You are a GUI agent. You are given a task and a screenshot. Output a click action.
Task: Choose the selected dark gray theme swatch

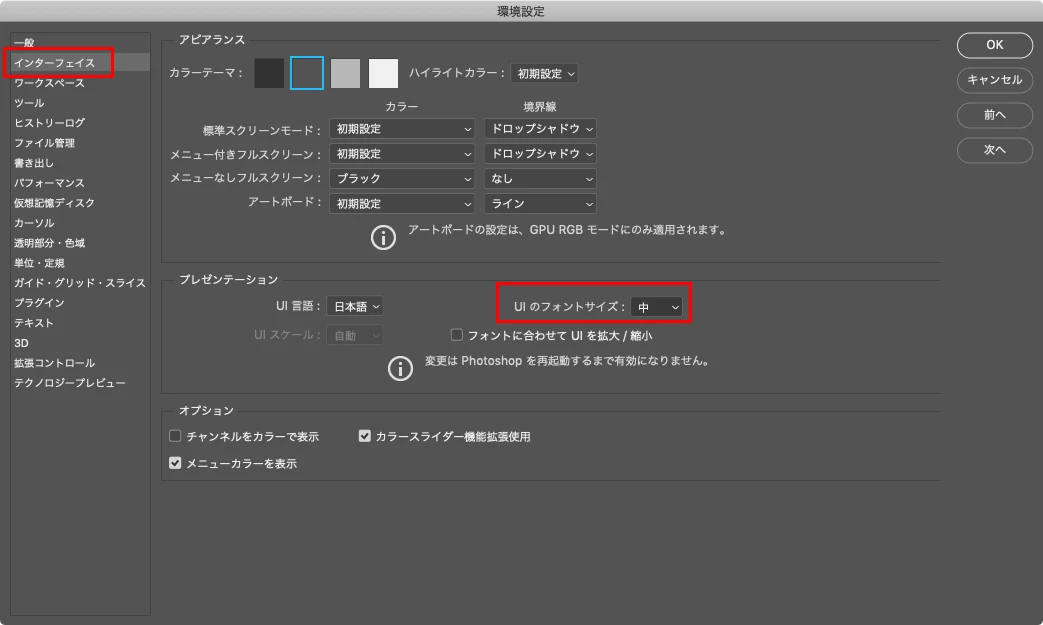pyautogui.click(x=307, y=73)
